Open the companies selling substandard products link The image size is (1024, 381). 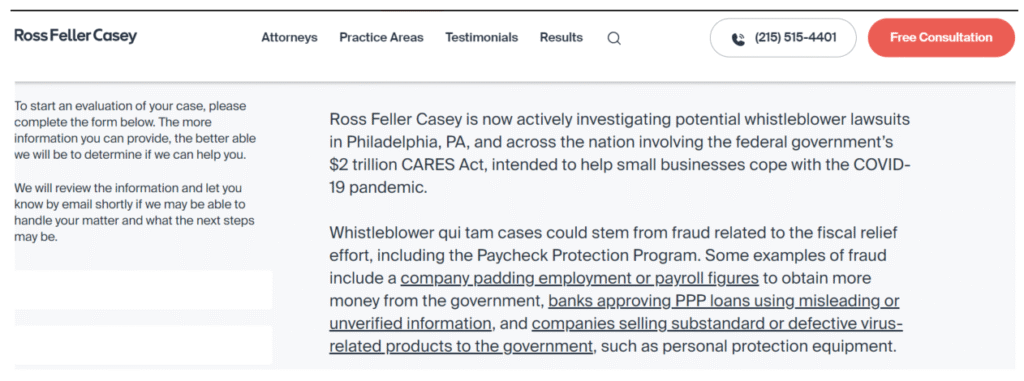point(717,323)
